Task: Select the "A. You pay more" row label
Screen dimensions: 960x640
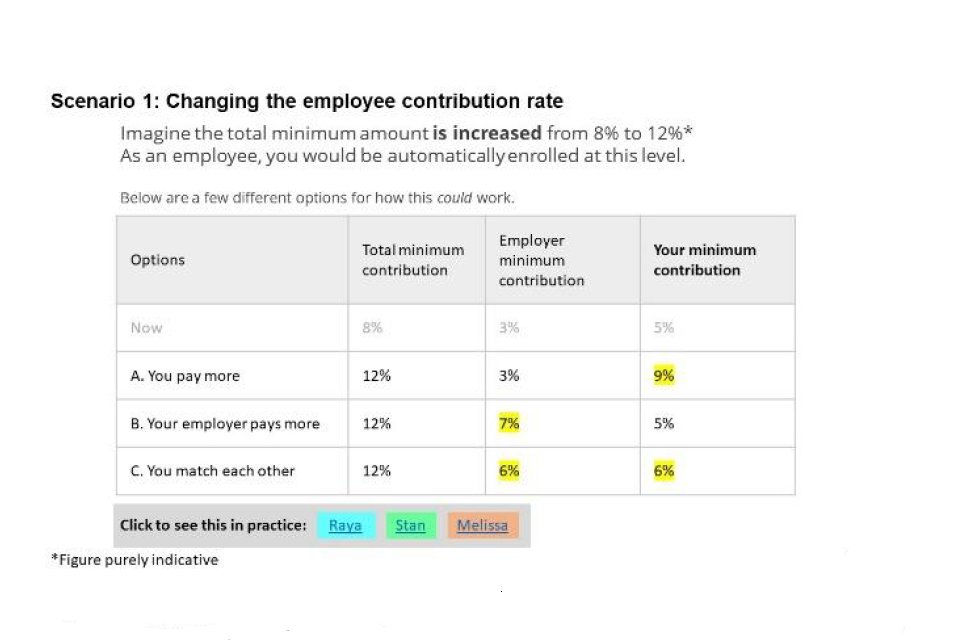Action: tap(185, 376)
